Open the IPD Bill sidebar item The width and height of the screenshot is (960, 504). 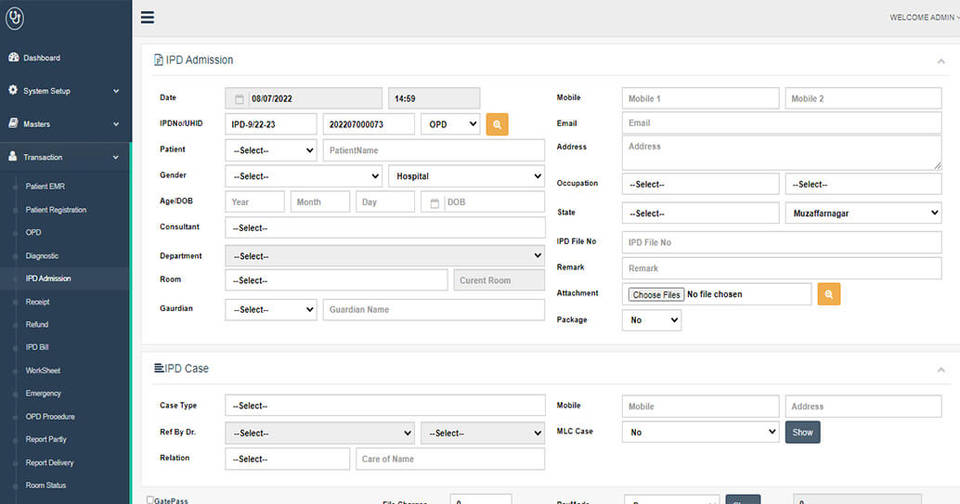(37, 348)
